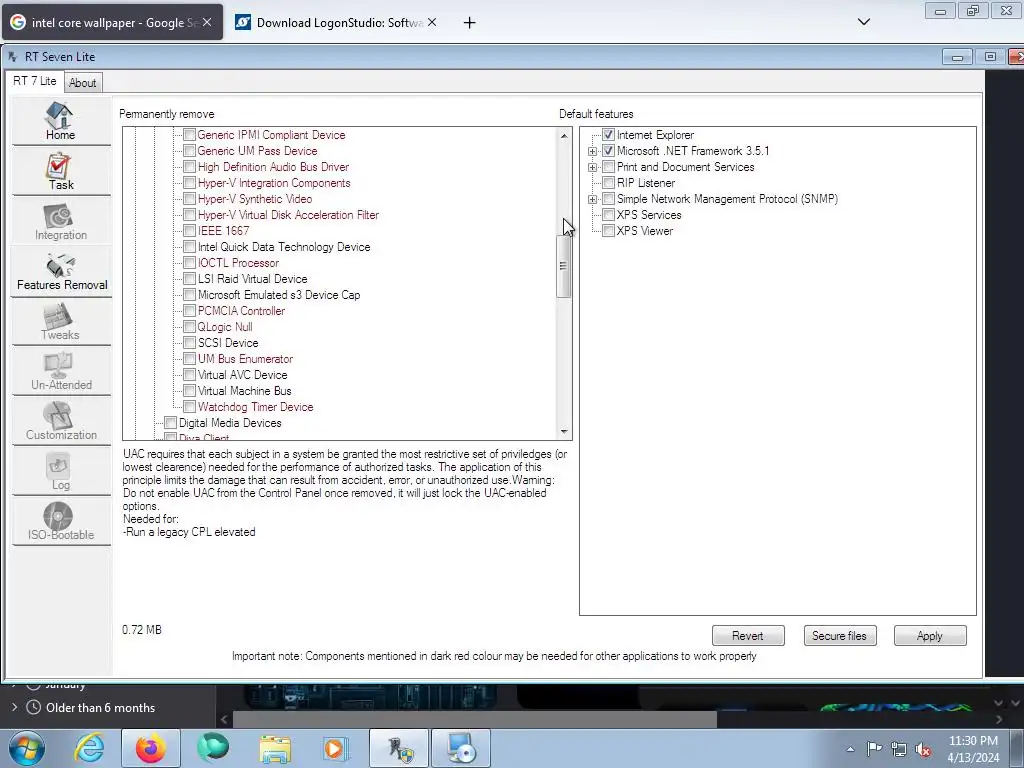Open the Task section

(x=61, y=171)
